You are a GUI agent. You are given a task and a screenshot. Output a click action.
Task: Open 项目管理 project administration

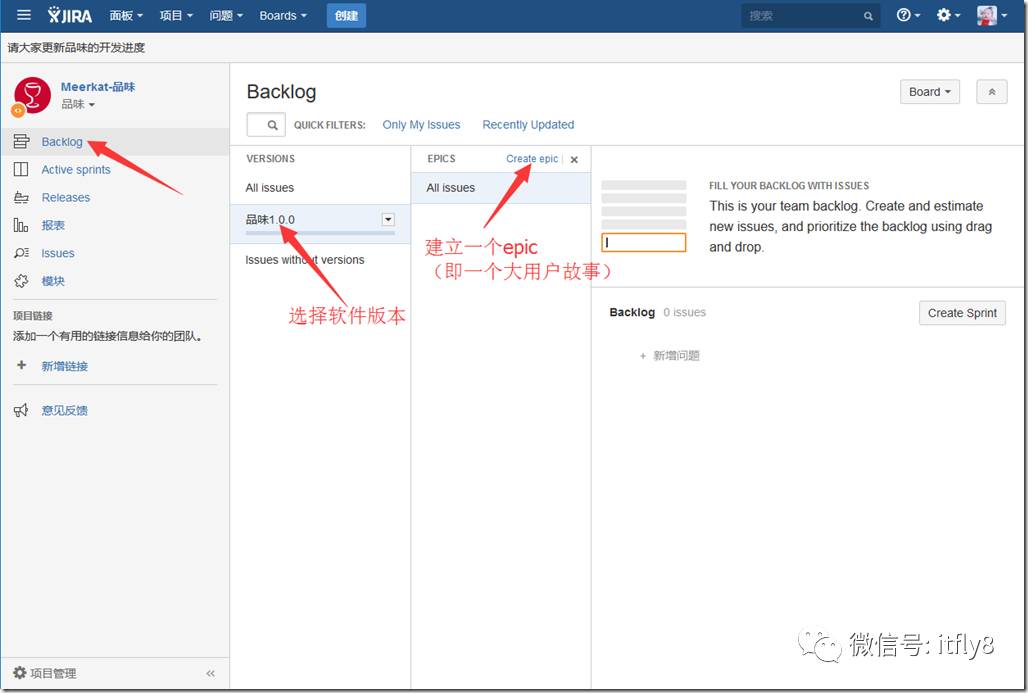pyautogui.click(x=53, y=673)
